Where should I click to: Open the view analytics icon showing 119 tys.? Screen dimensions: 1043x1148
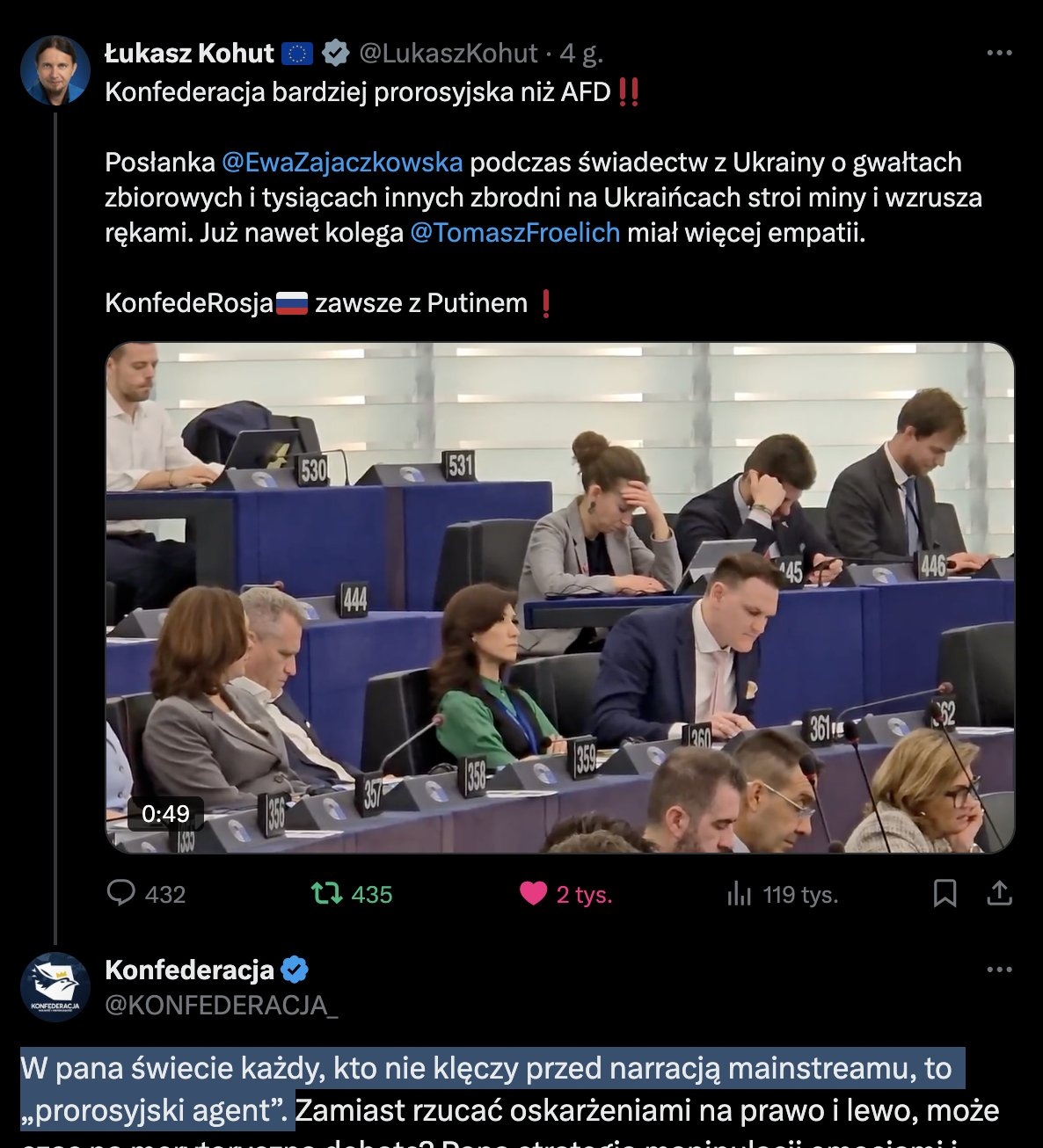coord(740,895)
